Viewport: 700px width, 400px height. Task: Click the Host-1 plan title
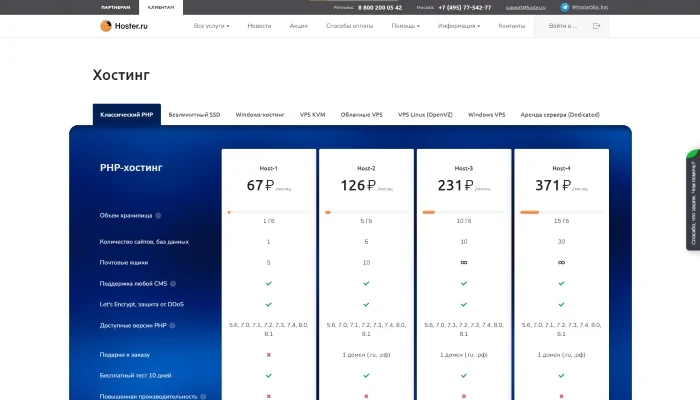pyautogui.click(x=269, y=168)
